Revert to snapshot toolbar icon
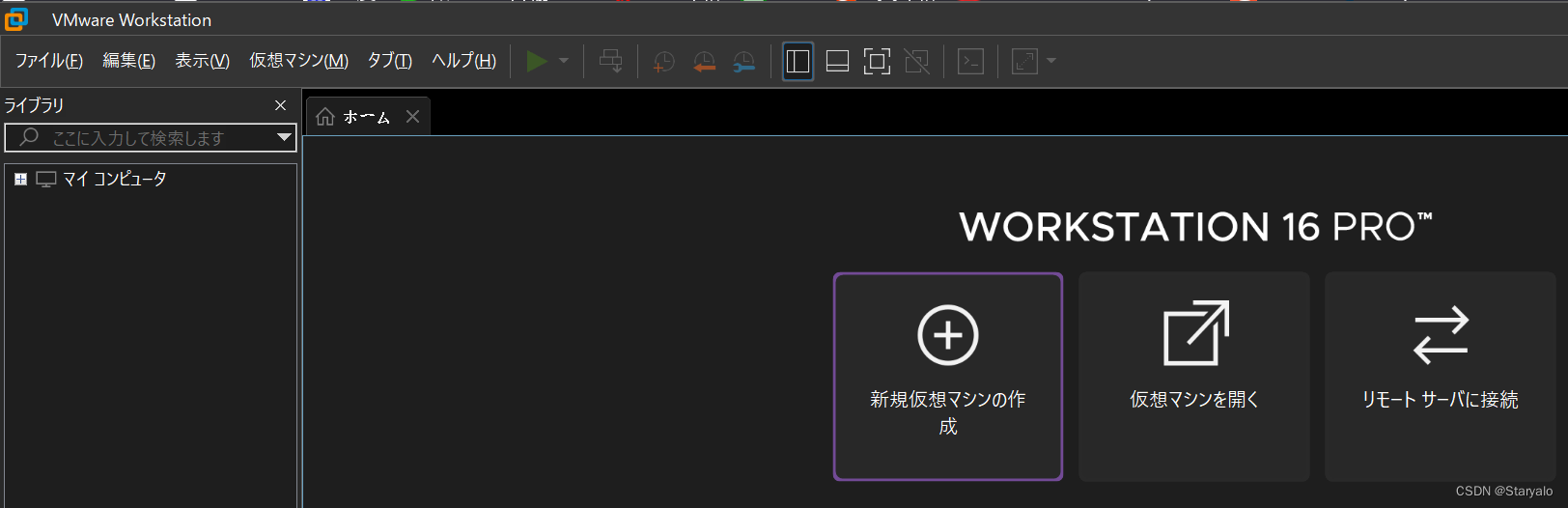1568x508 pixels. (x=704, y=62)
